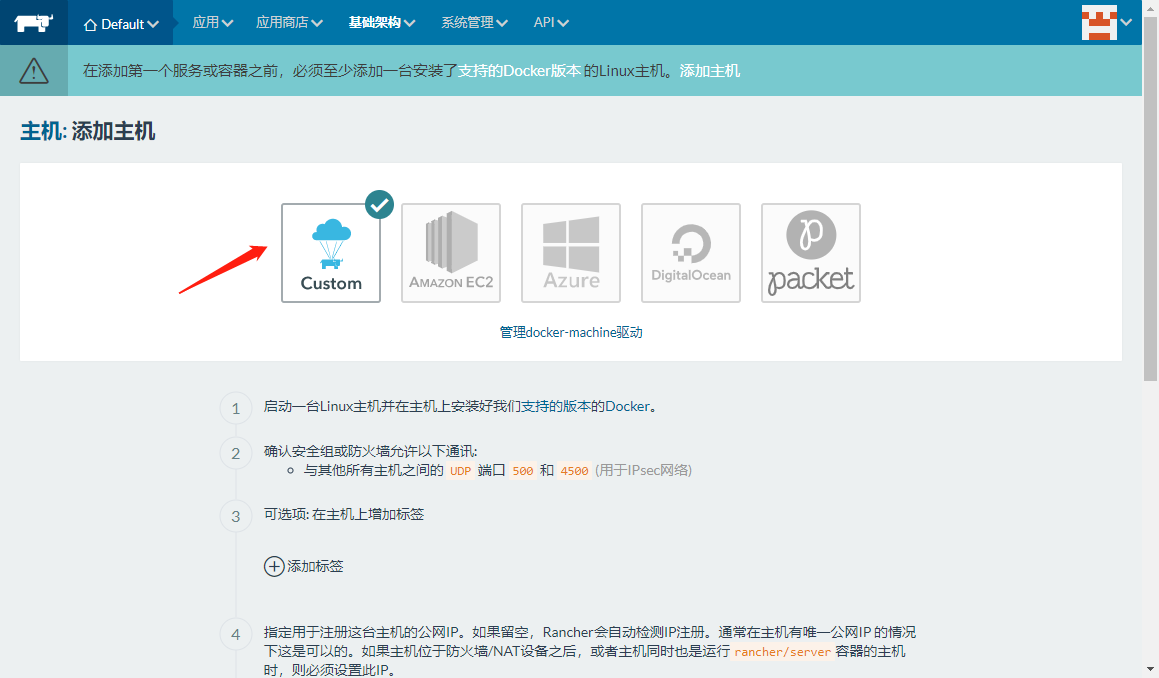Select the Custom host driver
This screenshot has width=1159, height=678.
pos(331,253)
